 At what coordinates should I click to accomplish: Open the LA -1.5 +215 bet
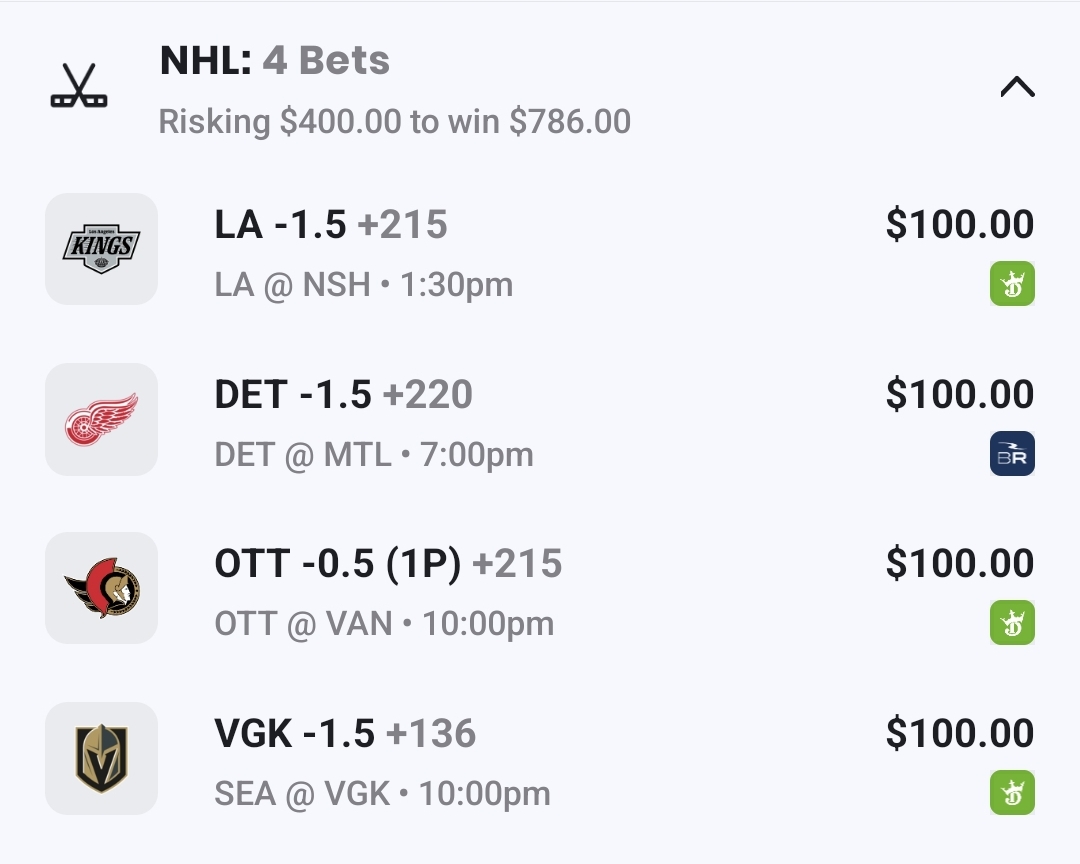tap(331, 225)
